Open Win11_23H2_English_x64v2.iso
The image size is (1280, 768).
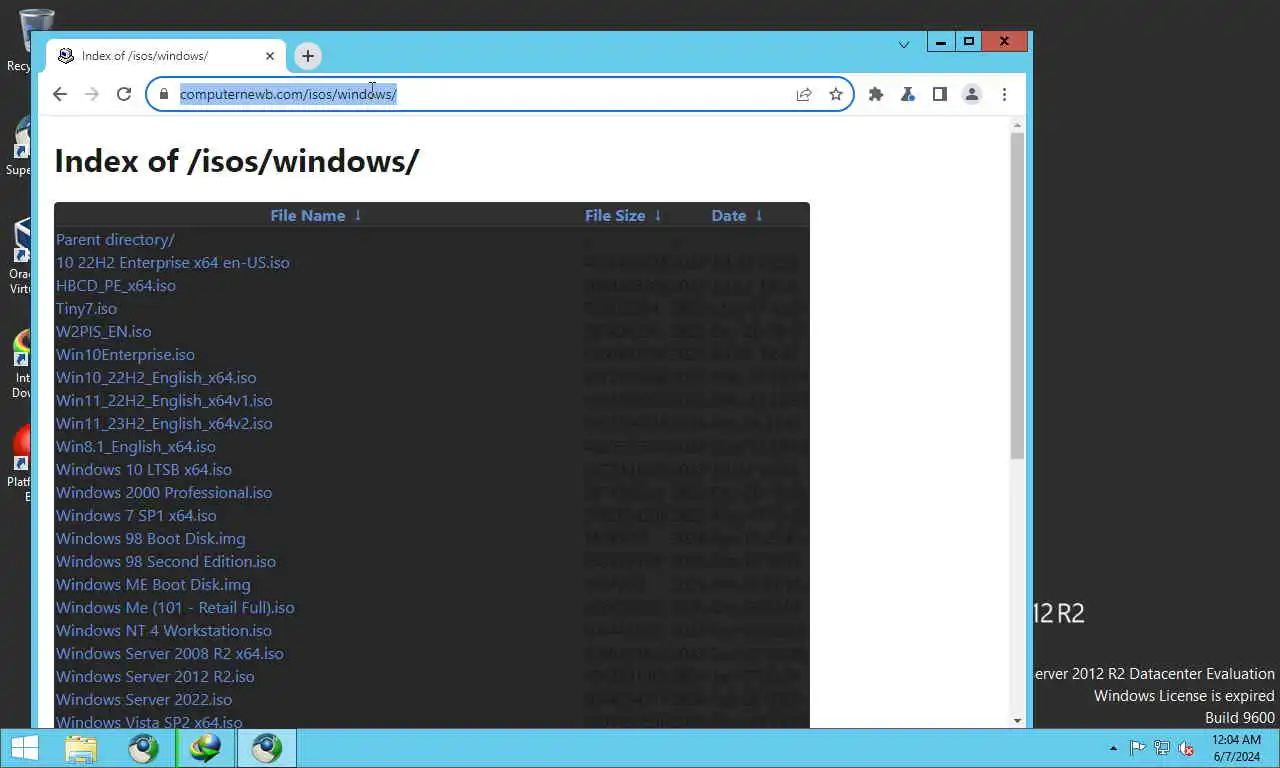coord(164,424)
